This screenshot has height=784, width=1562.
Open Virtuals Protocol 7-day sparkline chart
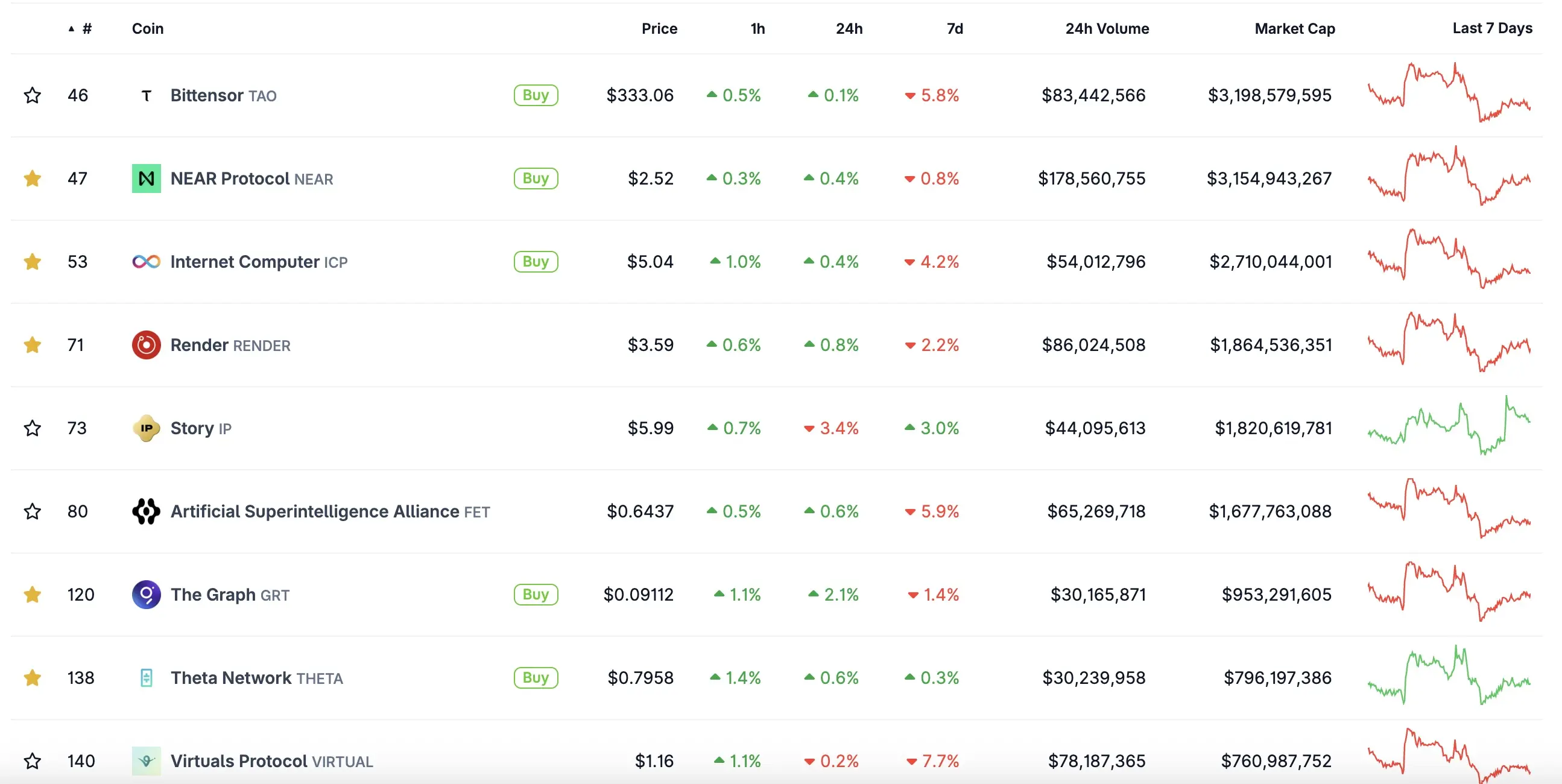[x=1449, y=757]
